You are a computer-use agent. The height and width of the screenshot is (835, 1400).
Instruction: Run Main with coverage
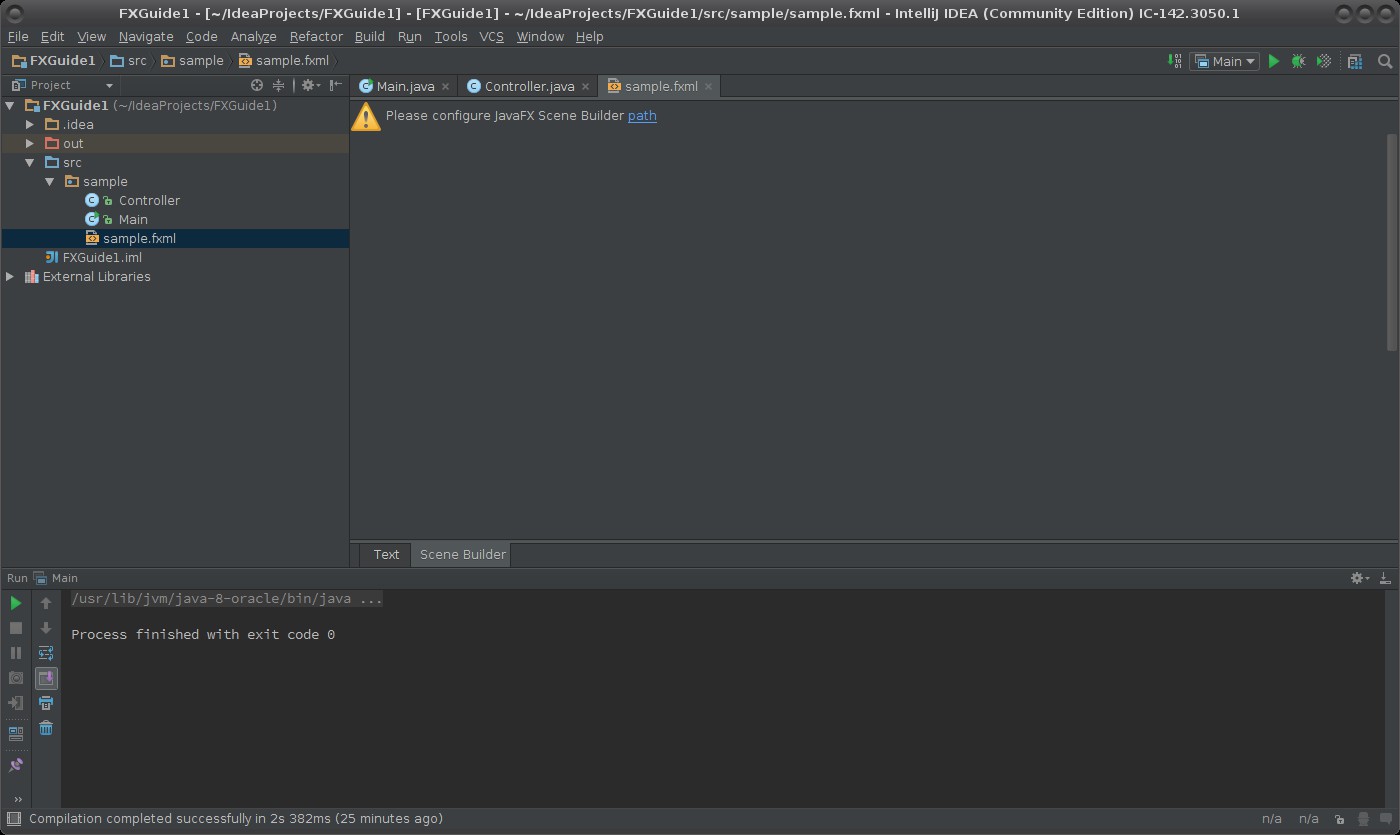(x=1323, y=61)
